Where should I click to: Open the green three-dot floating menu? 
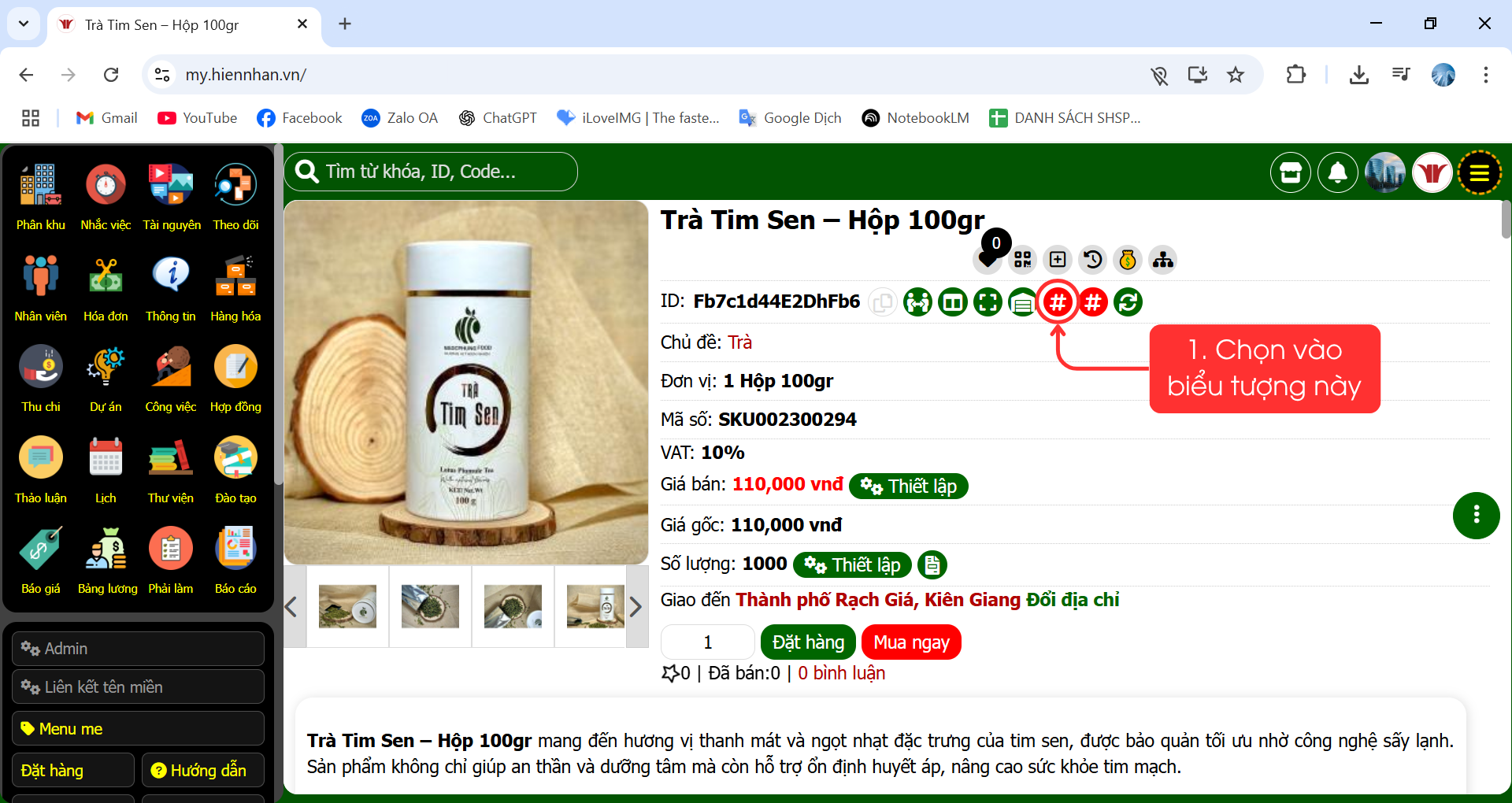pos(1477,516)
